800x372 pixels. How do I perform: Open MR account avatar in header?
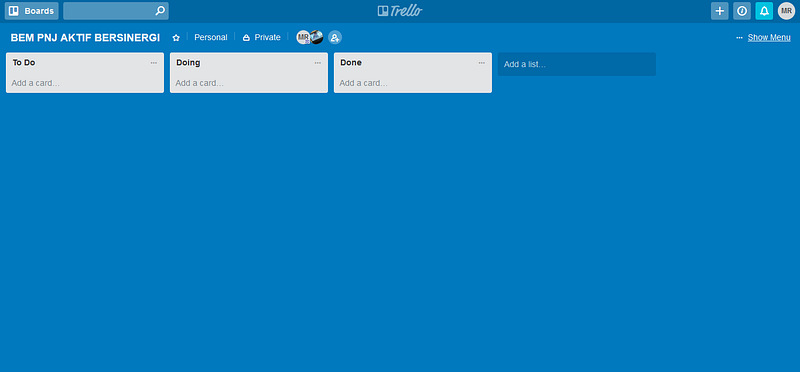786,11
